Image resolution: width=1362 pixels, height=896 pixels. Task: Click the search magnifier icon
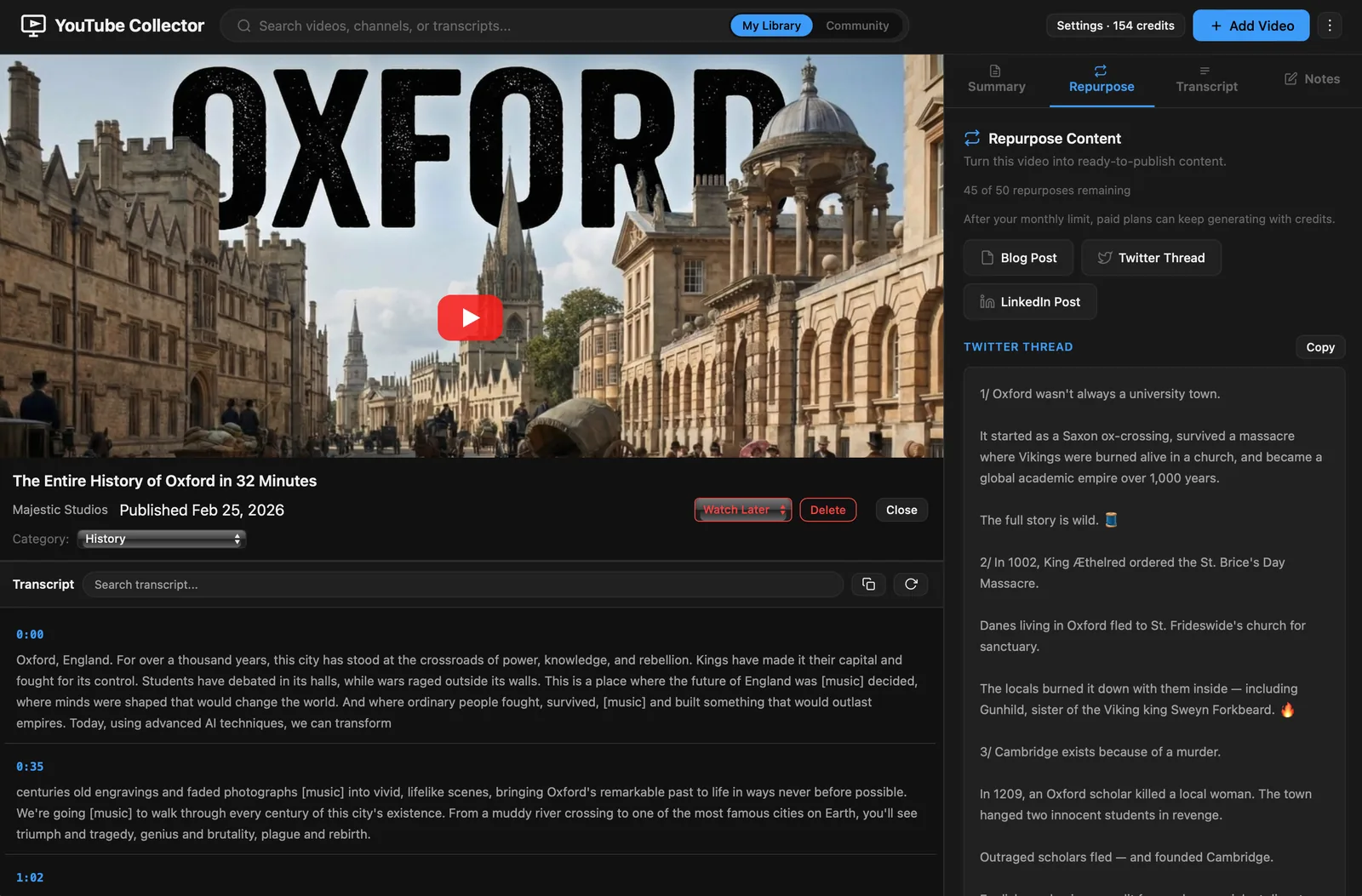click(244, 26)
